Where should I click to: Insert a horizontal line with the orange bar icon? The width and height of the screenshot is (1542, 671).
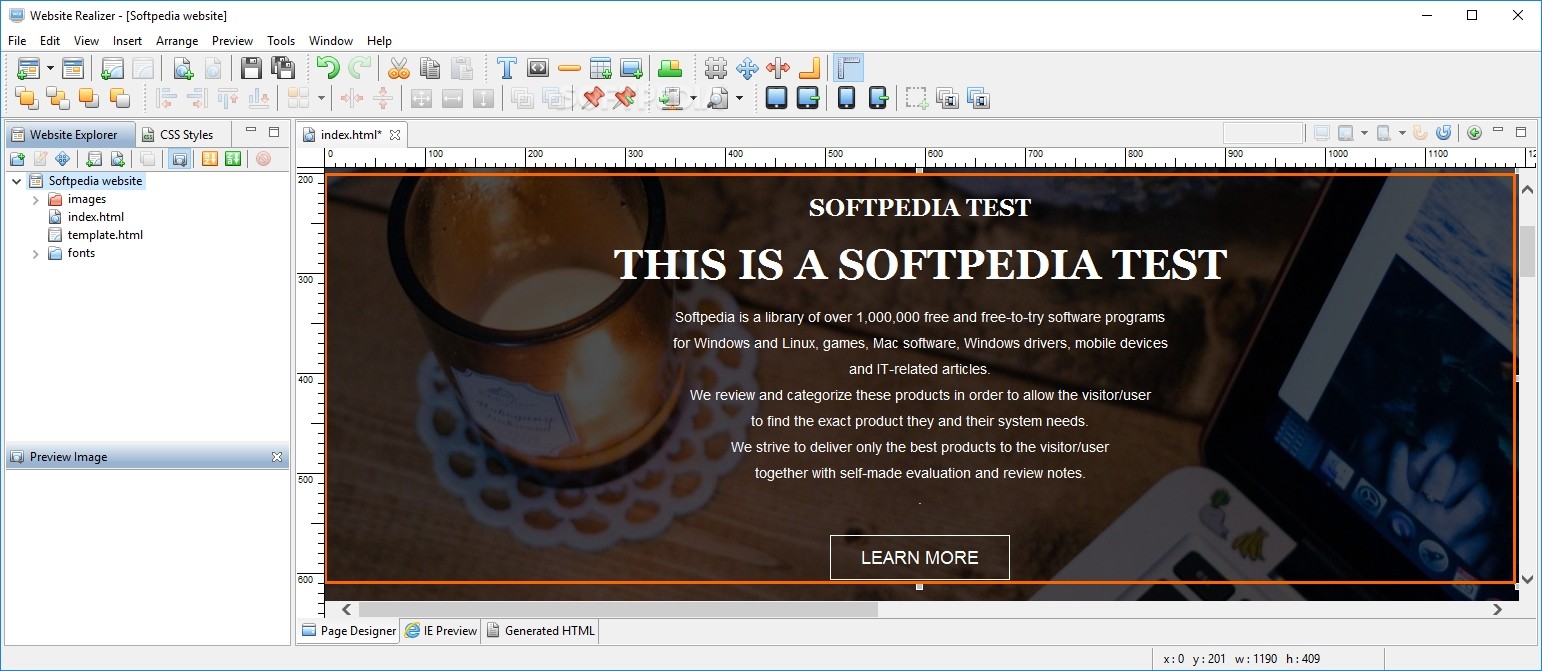569,68
